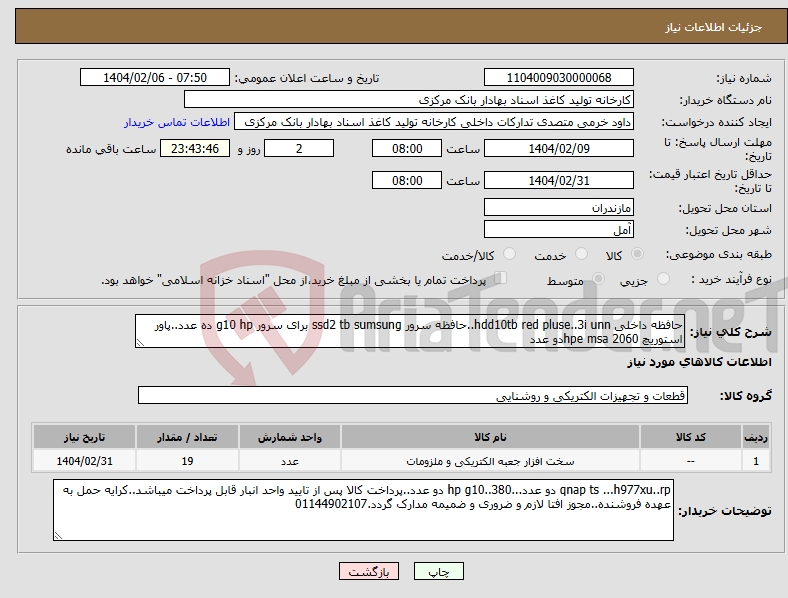The image size is (788, 598).
Task: Select the کالا radio button
Action: point(637,254)
